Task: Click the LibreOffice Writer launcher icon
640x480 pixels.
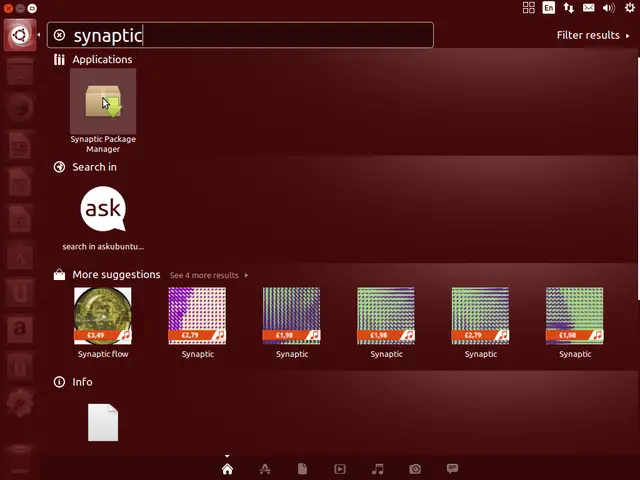Action: click(20, 145)
